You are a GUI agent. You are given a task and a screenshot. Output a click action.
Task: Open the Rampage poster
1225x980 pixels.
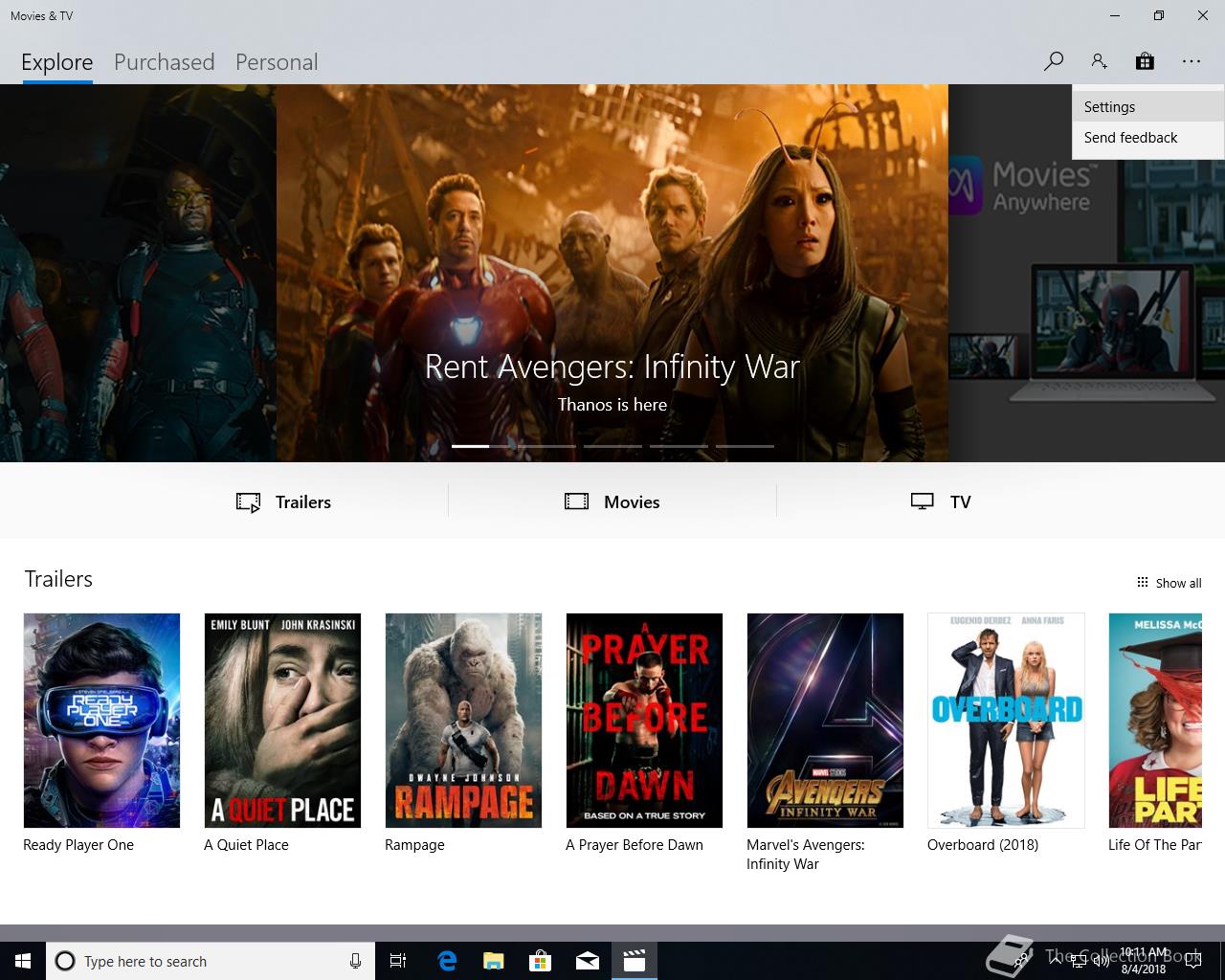click(x=463, y=721)
